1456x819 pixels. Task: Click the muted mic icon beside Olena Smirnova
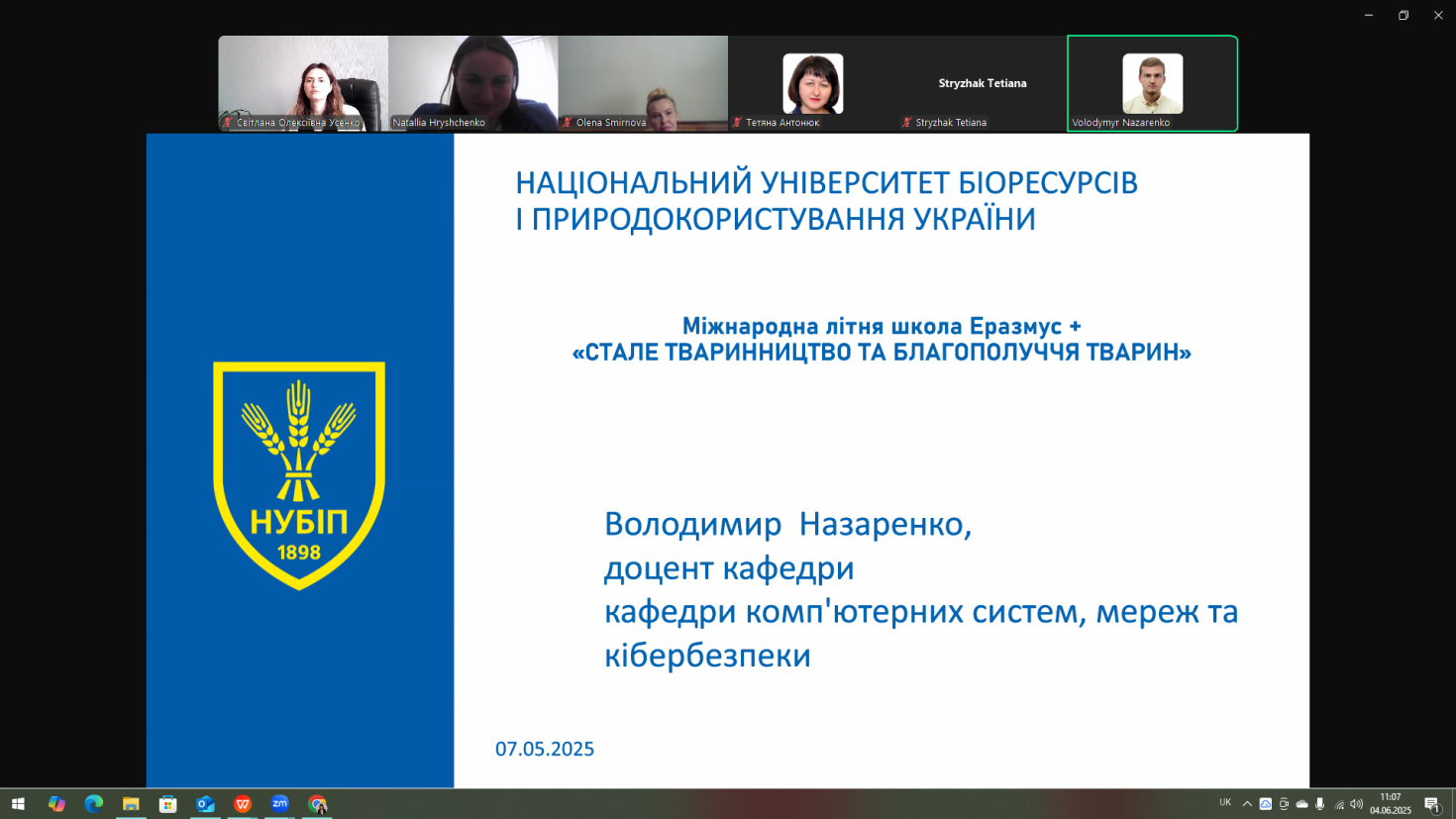[x=568, y=123]
